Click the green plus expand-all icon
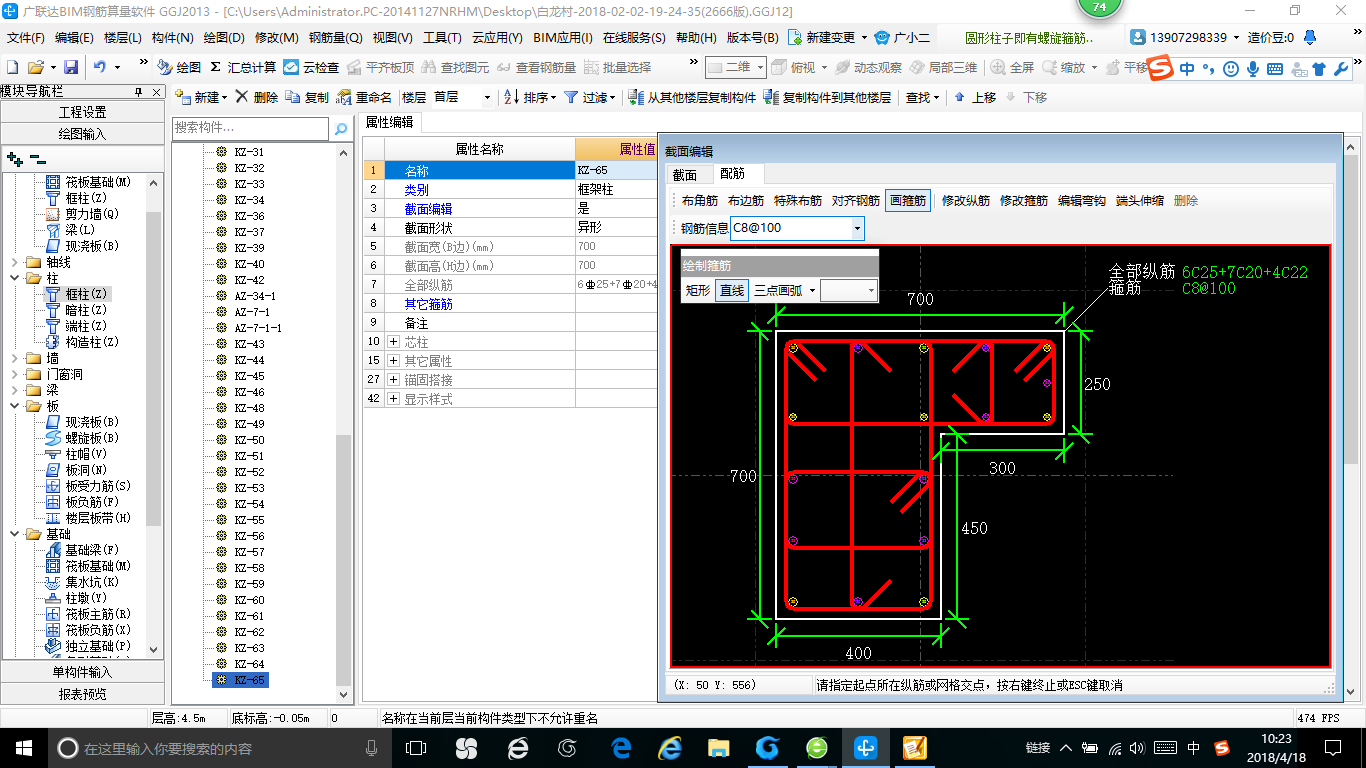The image size is (1366, 768). (14, 159)
